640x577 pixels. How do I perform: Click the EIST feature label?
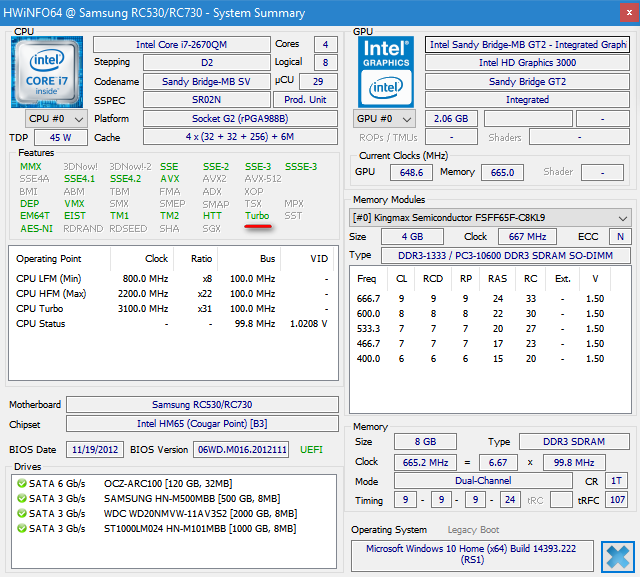[75, 215]
